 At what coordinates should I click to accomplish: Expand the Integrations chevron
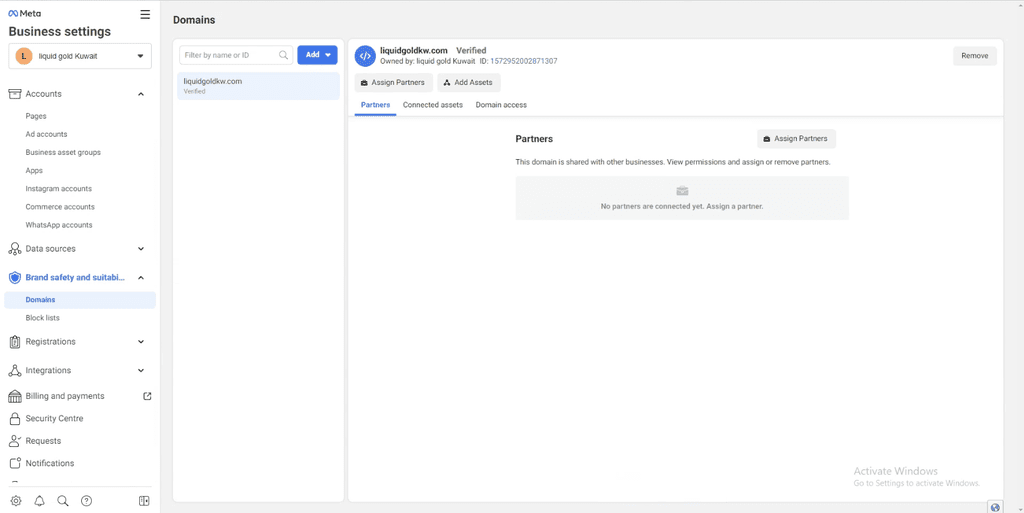pos(141,371)
